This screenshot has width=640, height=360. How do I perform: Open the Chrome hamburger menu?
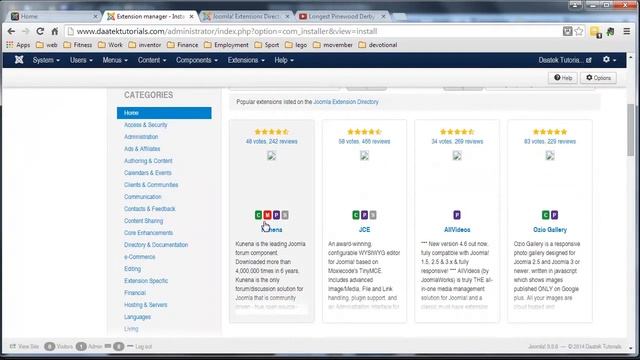pyautogui.click(x=627, y=31)
